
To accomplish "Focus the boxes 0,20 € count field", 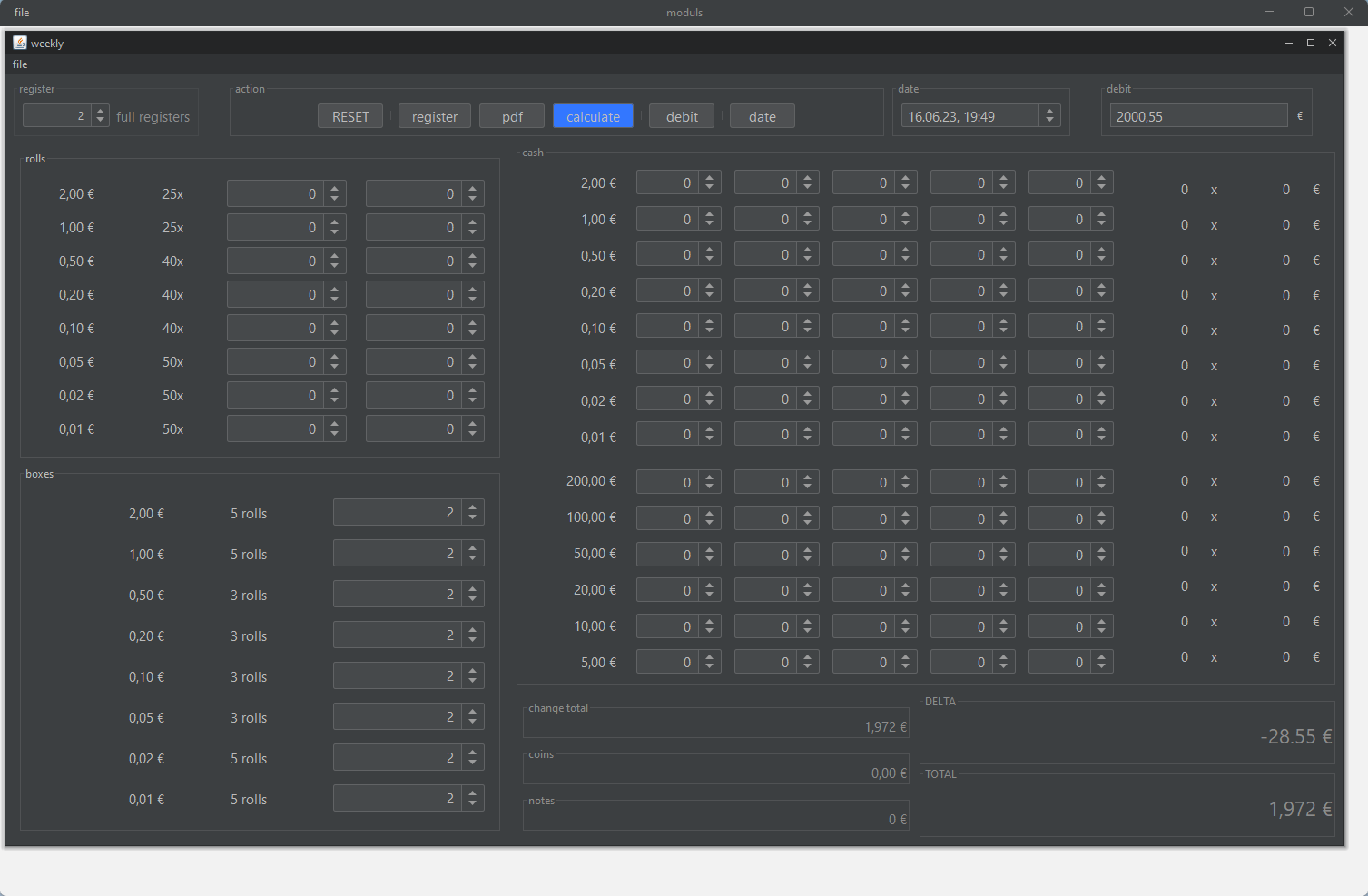I will click(x=397, y=635).
